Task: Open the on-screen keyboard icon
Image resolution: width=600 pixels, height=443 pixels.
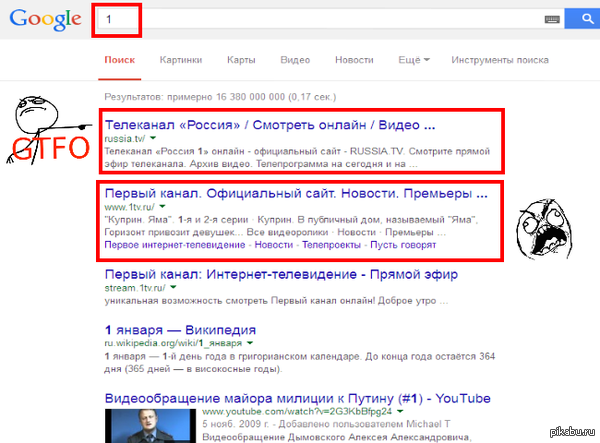Action: [552, 20]
